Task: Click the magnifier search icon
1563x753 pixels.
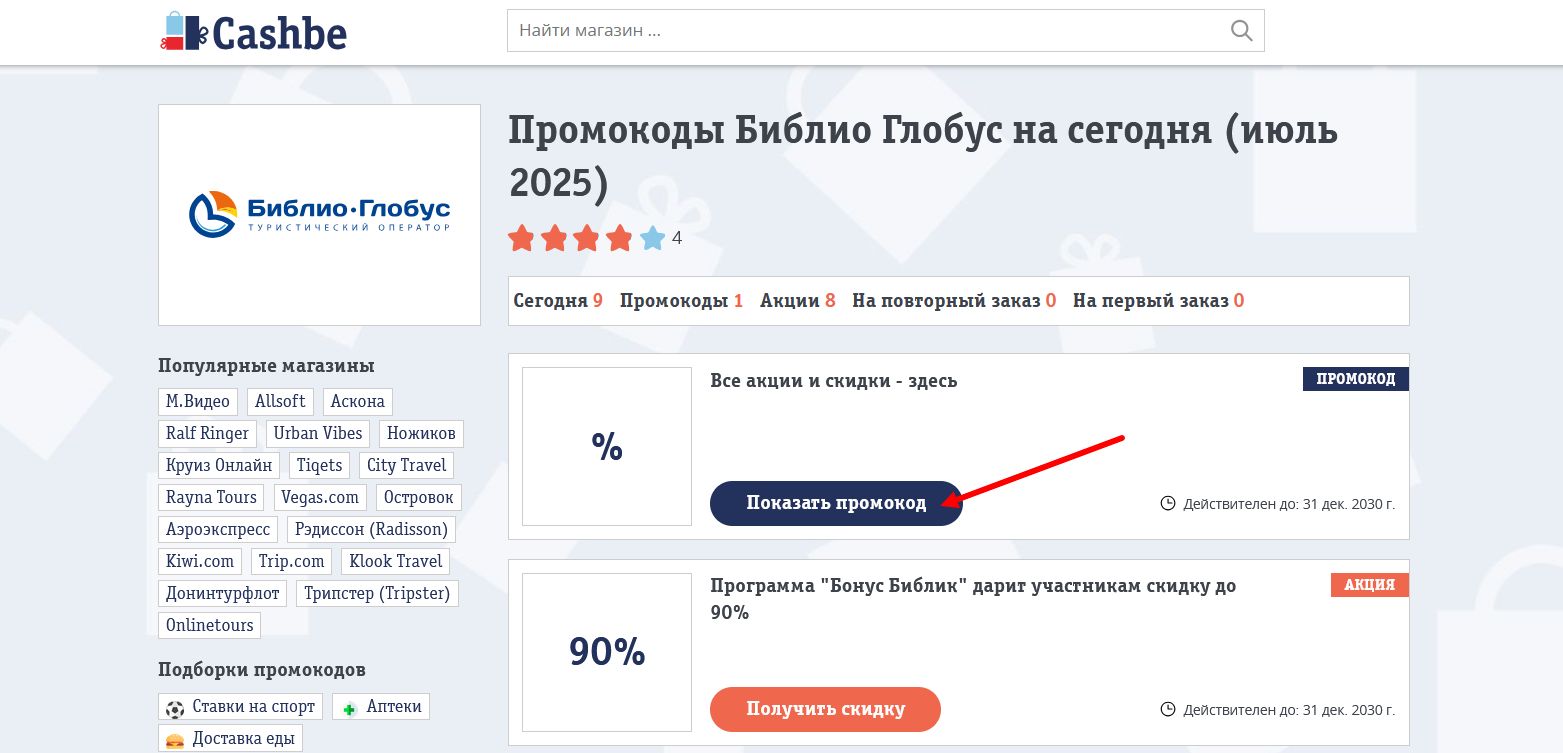Action: pyautogui.click(x=1241, y=30)
